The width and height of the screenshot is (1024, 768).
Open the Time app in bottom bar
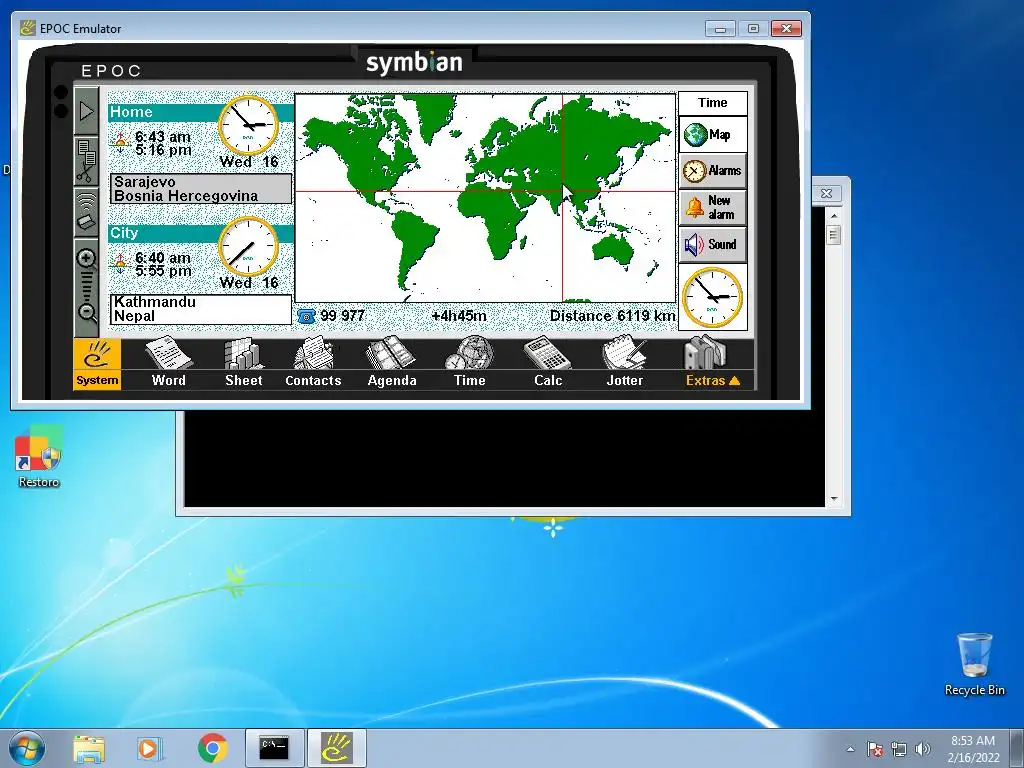tap(470, 363)
